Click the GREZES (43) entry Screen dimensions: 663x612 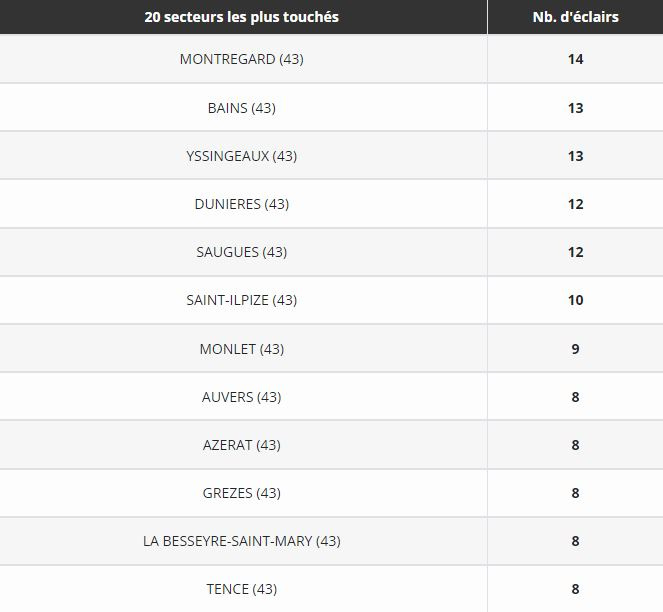click(x=241, y=493)
